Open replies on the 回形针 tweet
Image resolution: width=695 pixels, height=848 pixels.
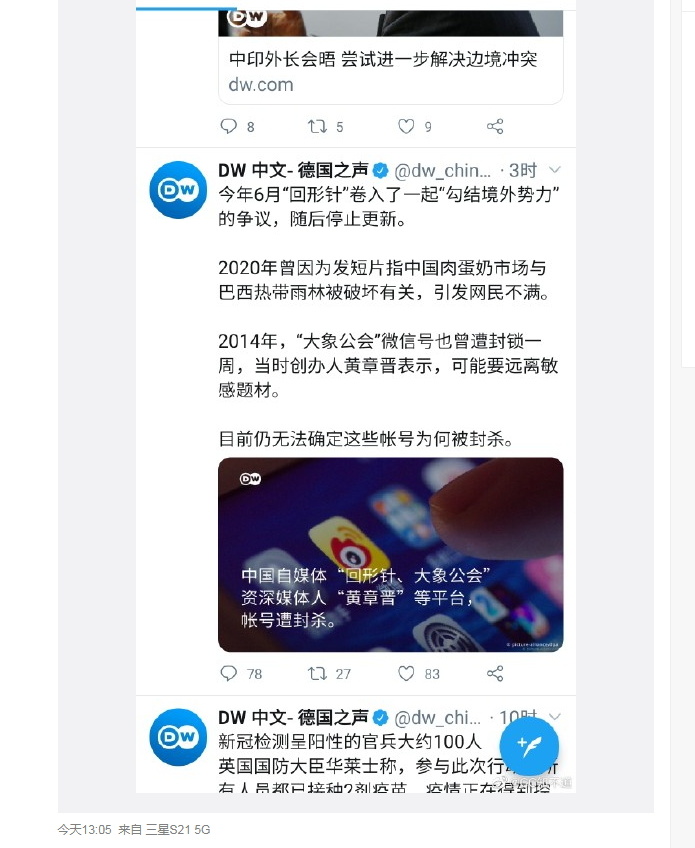pos(229,673)
